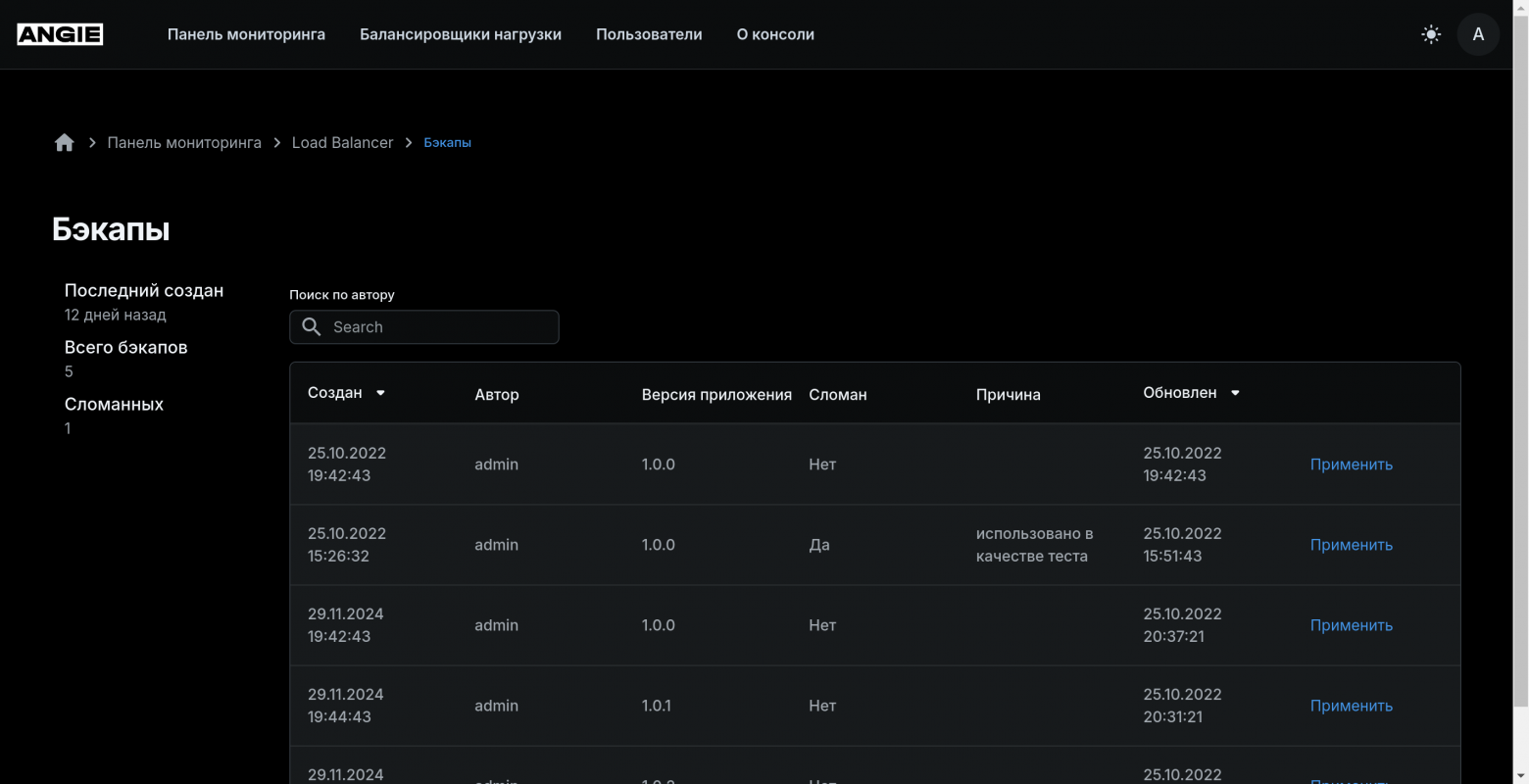The width and height of the screenshot is (1529, 784).
Task: Open the user avatar menu
Action: tap(1478, 34)
